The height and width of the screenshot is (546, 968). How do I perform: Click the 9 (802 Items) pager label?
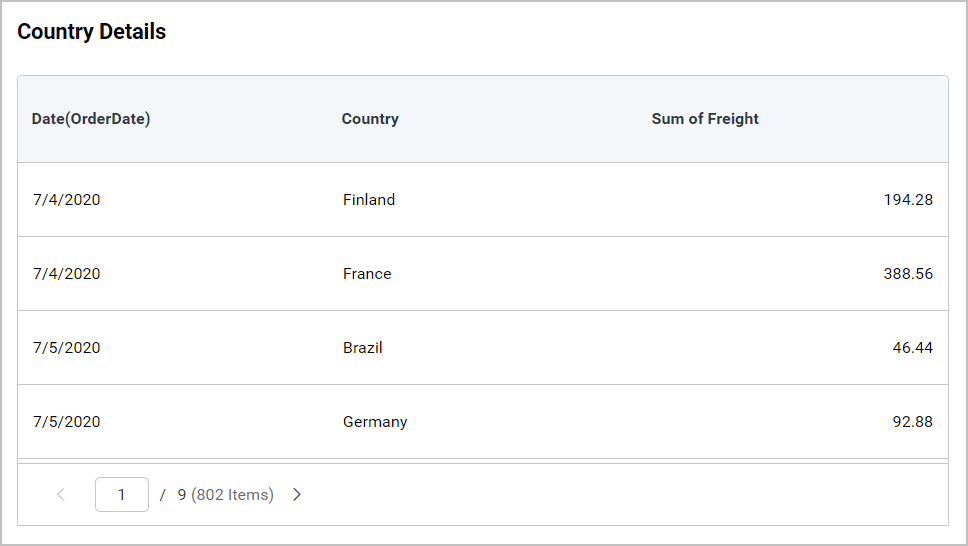[x=225, y=495]
